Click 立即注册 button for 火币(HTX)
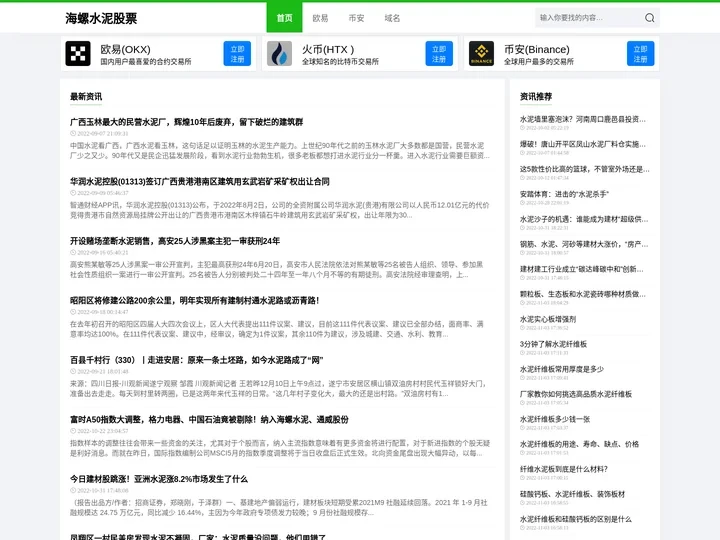 [439, 54]
